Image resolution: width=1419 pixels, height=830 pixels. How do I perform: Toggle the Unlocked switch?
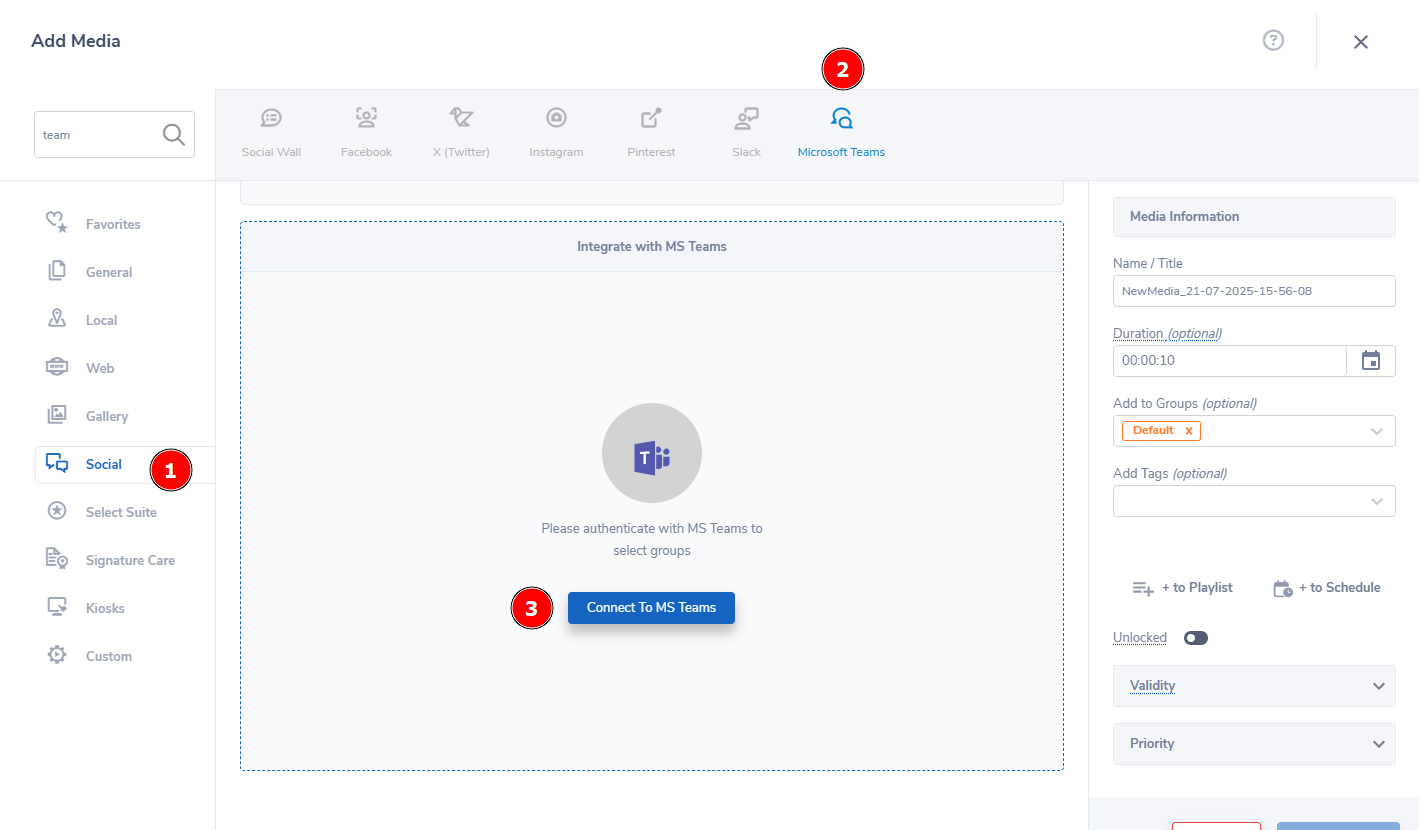click(x=1196, y=638)
